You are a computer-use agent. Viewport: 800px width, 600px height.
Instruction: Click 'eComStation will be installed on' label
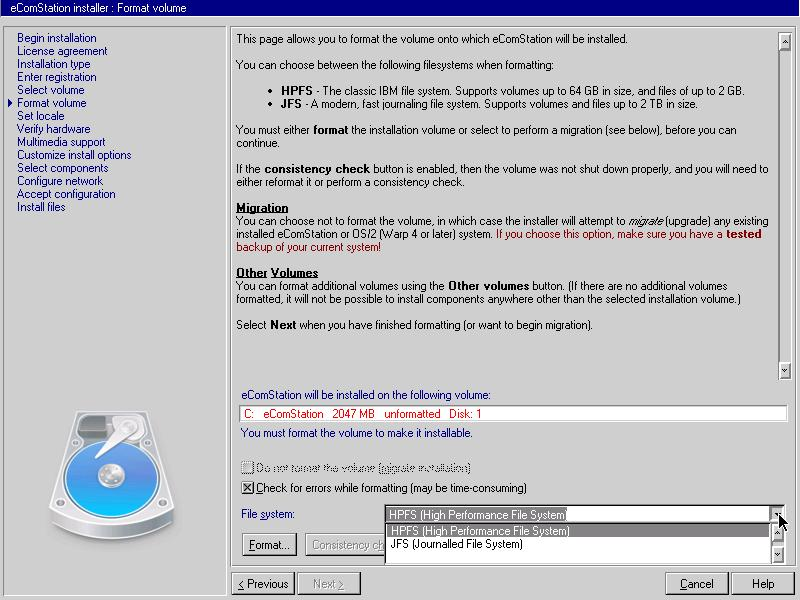[366, 395]
